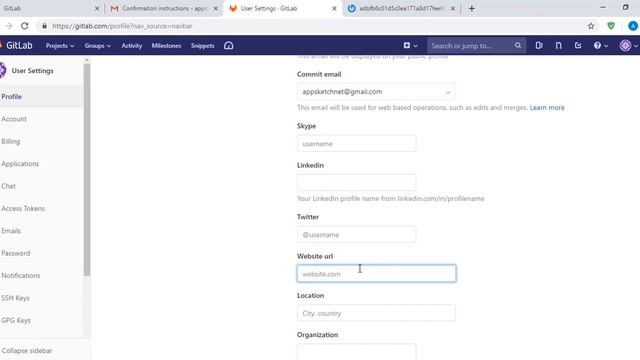Click the sidebar vertical scrollbar
This screenshot has width=640, height=360.
click(x=87, y=169)
